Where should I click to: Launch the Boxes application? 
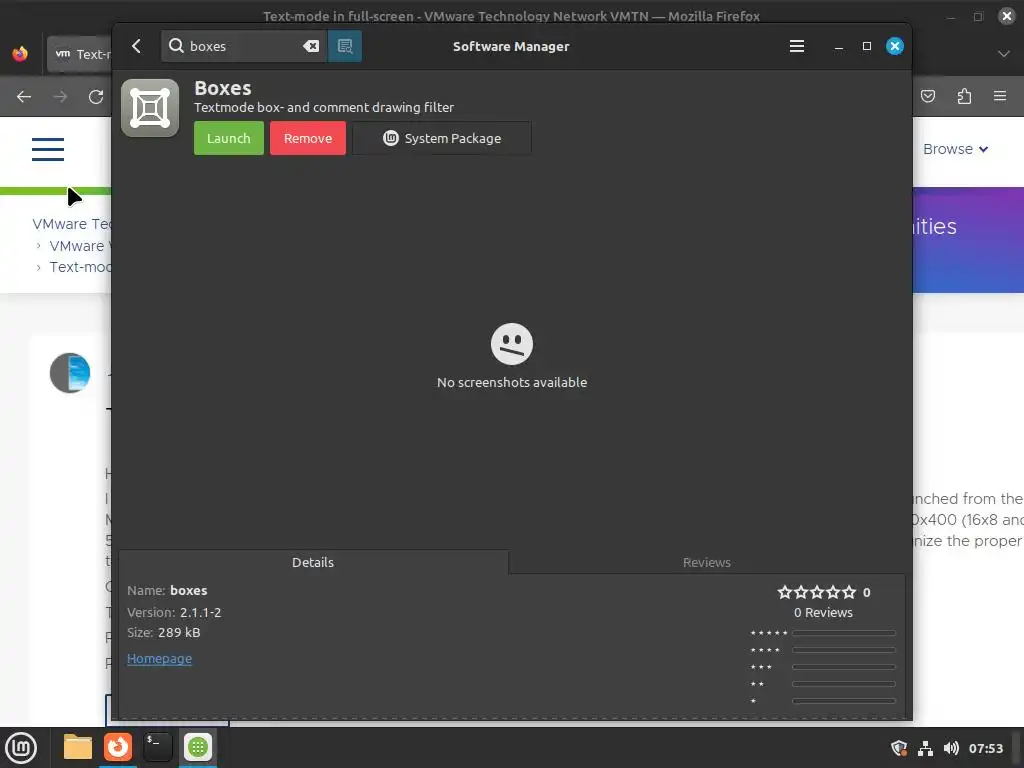click(229, 138)
